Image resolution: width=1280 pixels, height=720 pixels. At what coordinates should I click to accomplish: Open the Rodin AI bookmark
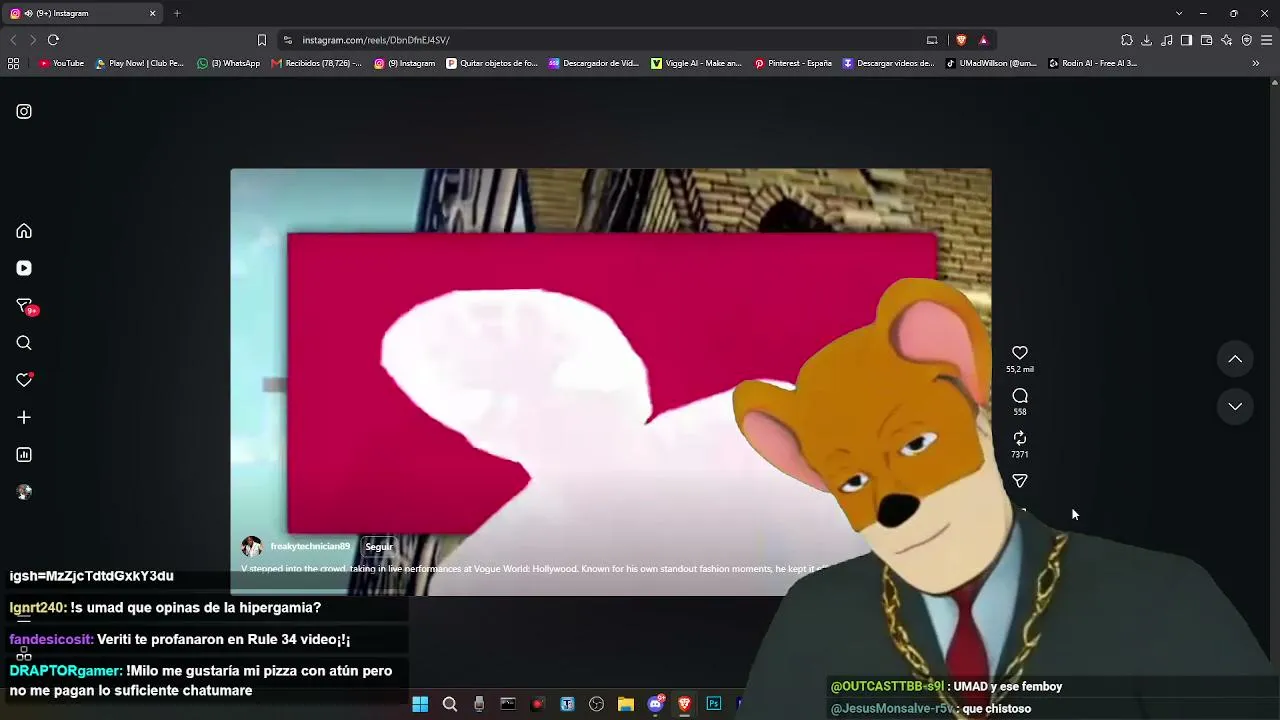(x=1093, y=63)
